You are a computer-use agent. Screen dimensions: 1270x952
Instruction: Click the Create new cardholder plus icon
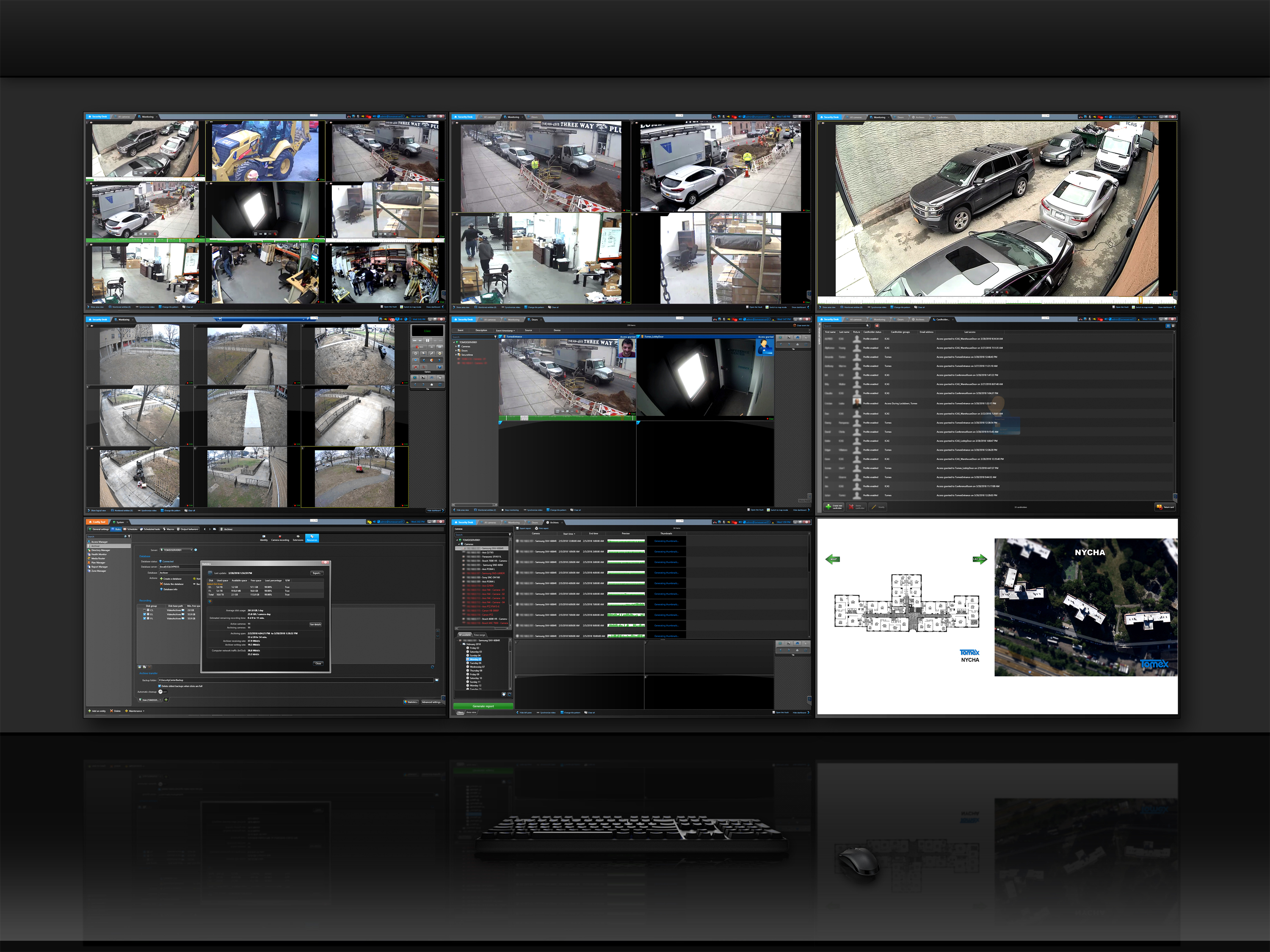pyautogui.click(x=828, y=507)
